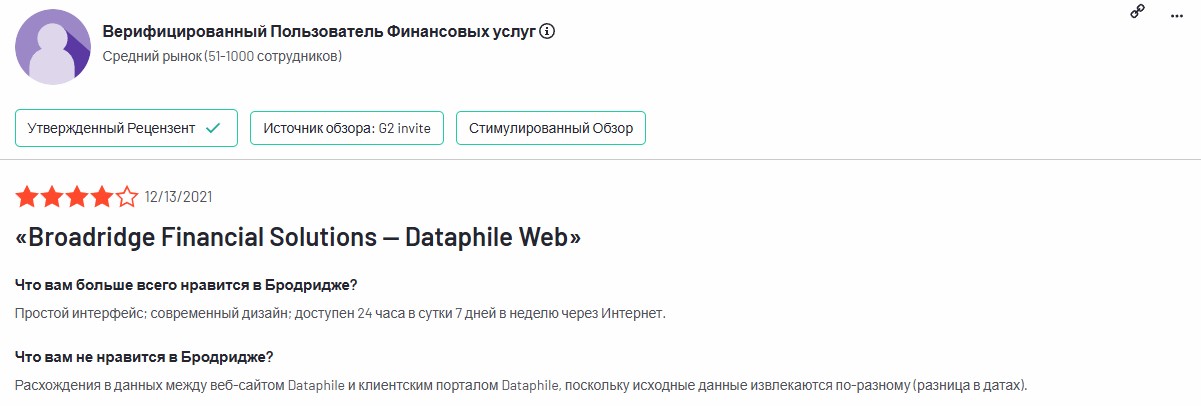1201x406 pixels.
Task: Click the 'Что вам не нравится в Бродридже?' heading
Action: click(145, 357)
